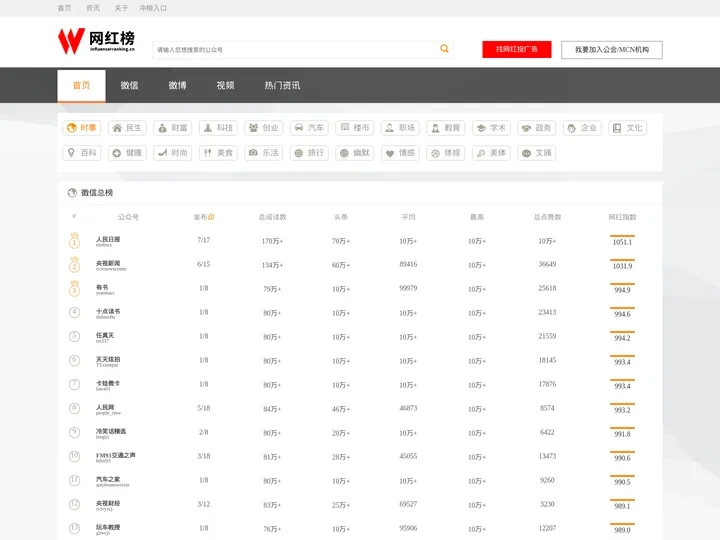Select the 文化 book category icon

click(617, 128)
